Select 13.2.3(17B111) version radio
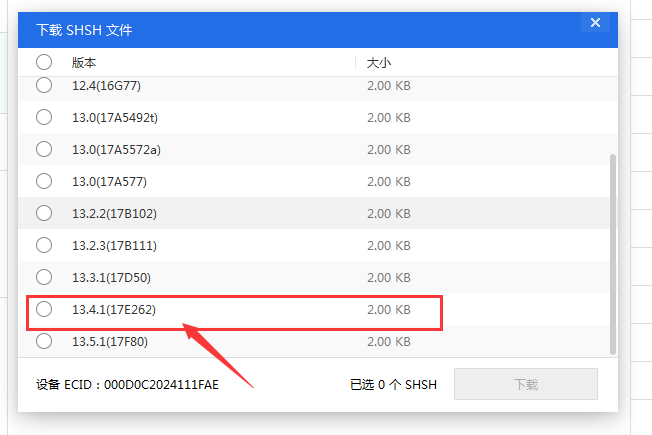652x435 pixels. click(x=44, y=245)
